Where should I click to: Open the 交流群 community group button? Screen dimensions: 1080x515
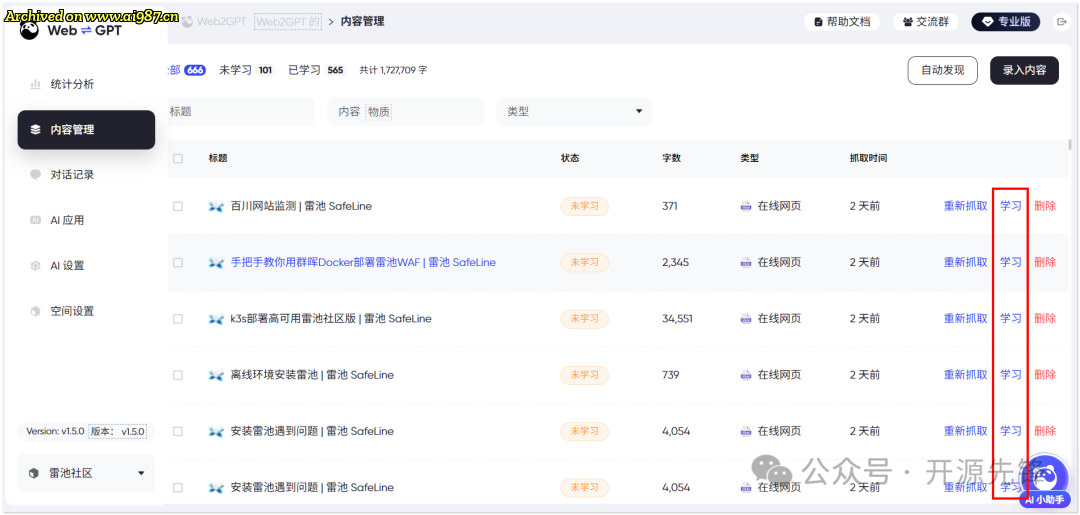tap(926, 22)
